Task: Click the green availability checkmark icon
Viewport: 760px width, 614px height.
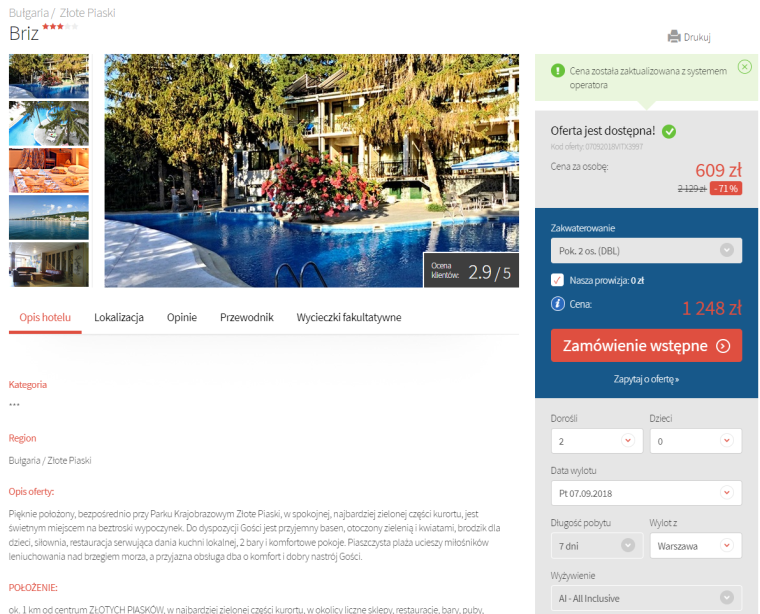Action: 669,131
